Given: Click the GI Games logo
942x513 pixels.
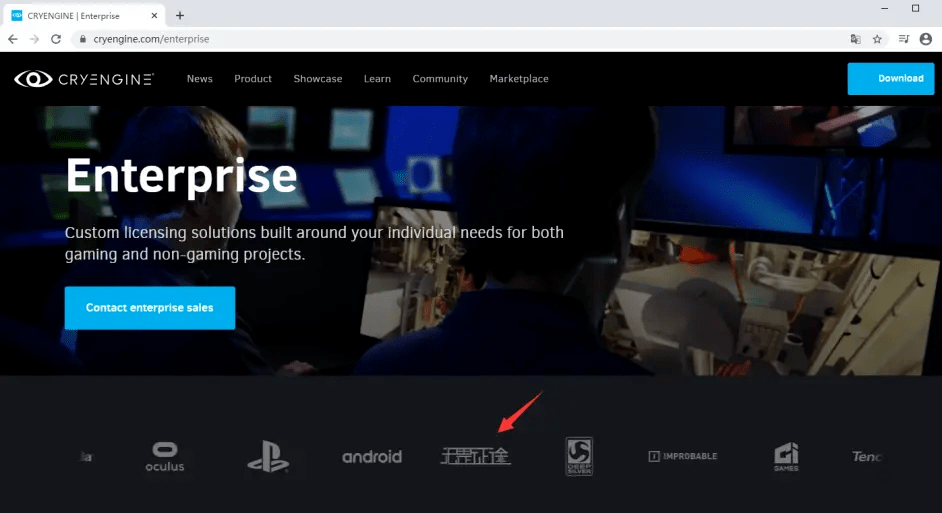Looking at the screenshot, I should (786, 457).
